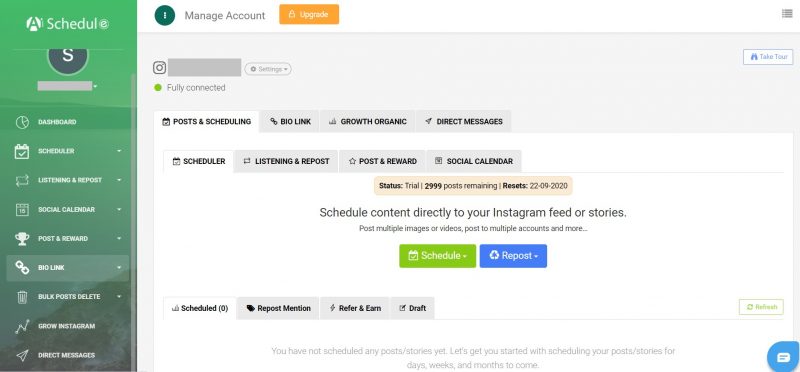
Task: Click the Grow Instagram graph icon
Action: click(22, 327)
